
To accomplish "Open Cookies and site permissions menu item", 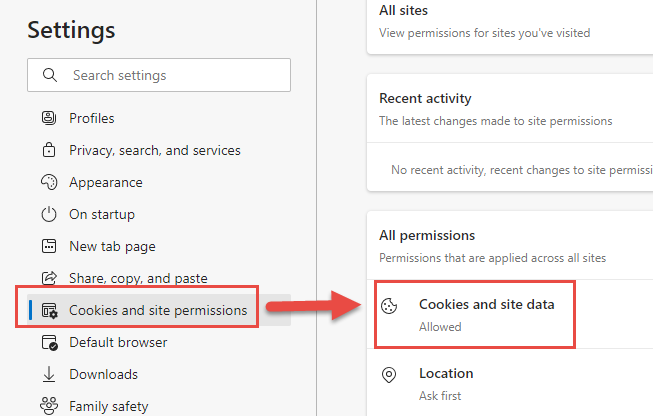I will point(159,310).
